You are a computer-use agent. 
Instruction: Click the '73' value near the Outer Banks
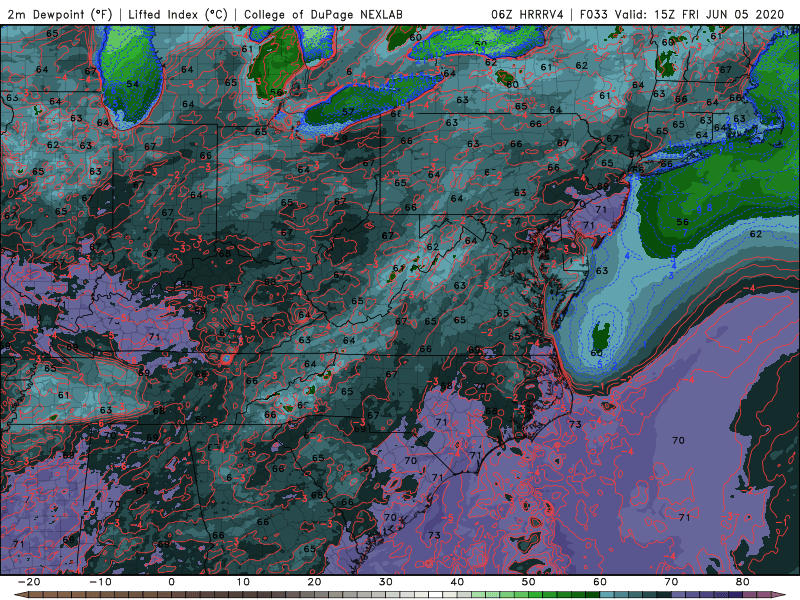pos(575,424)
